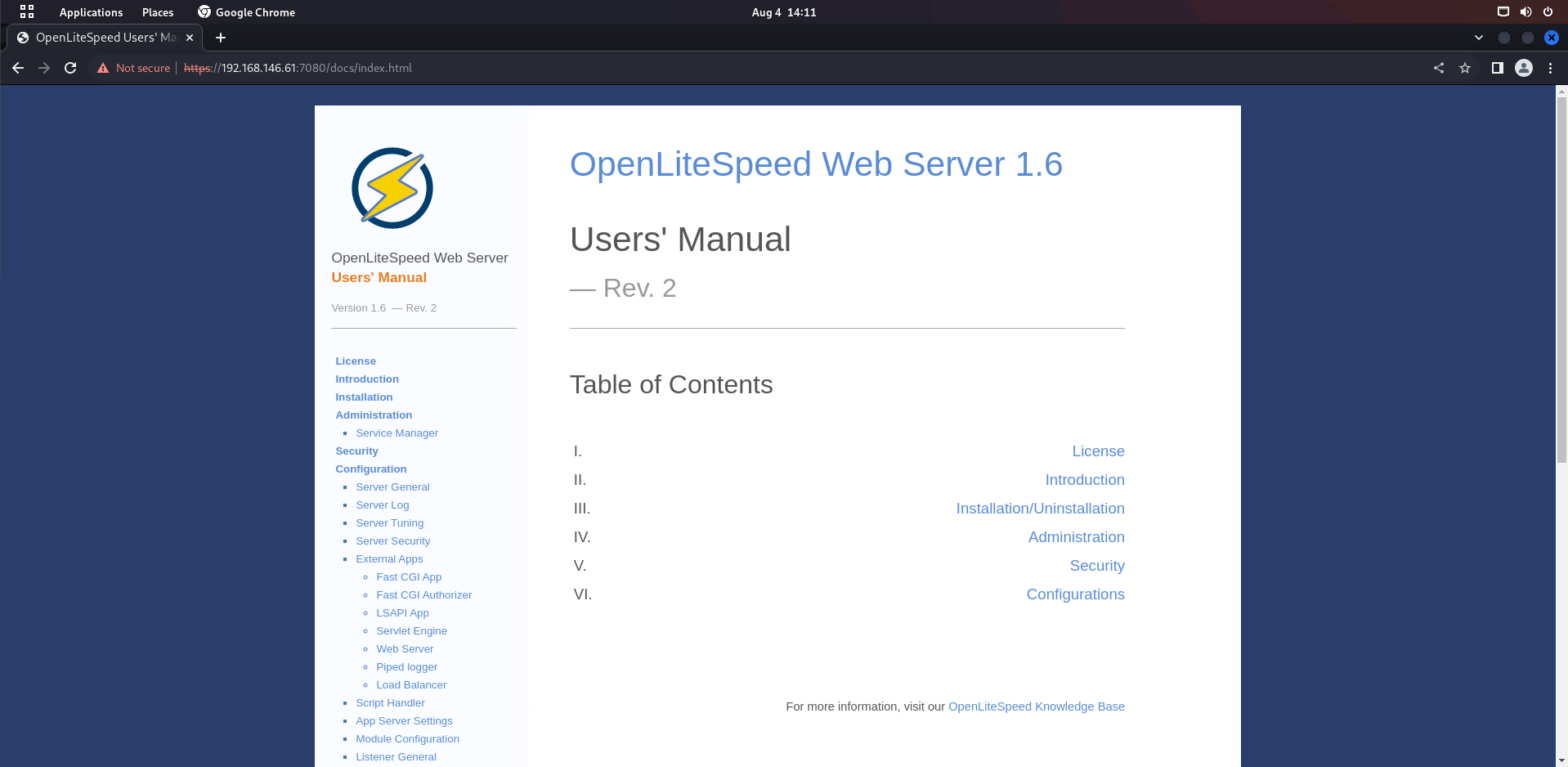Share this page via share icon
1568x767 pixels.
point(1439,68)
